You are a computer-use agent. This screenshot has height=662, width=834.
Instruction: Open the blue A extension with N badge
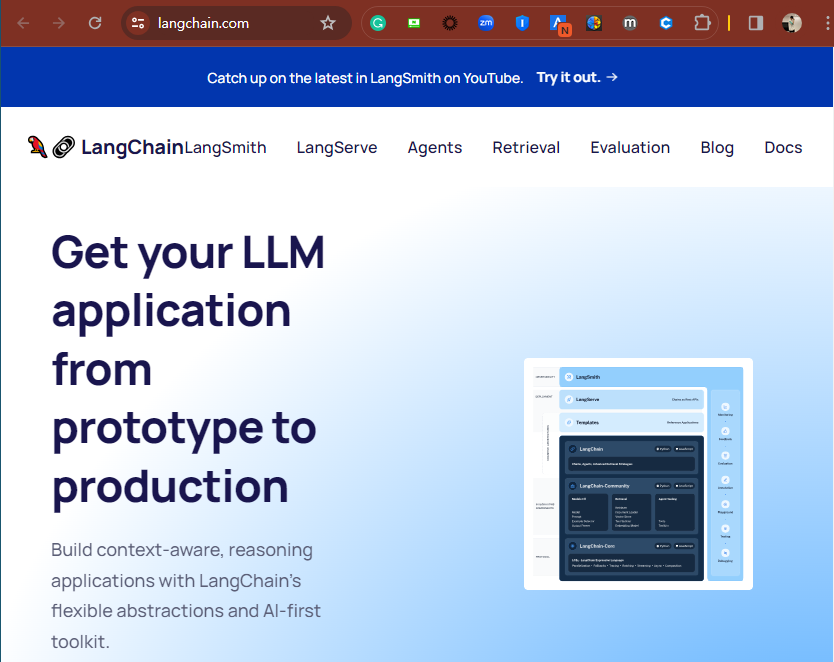[559, 24]
